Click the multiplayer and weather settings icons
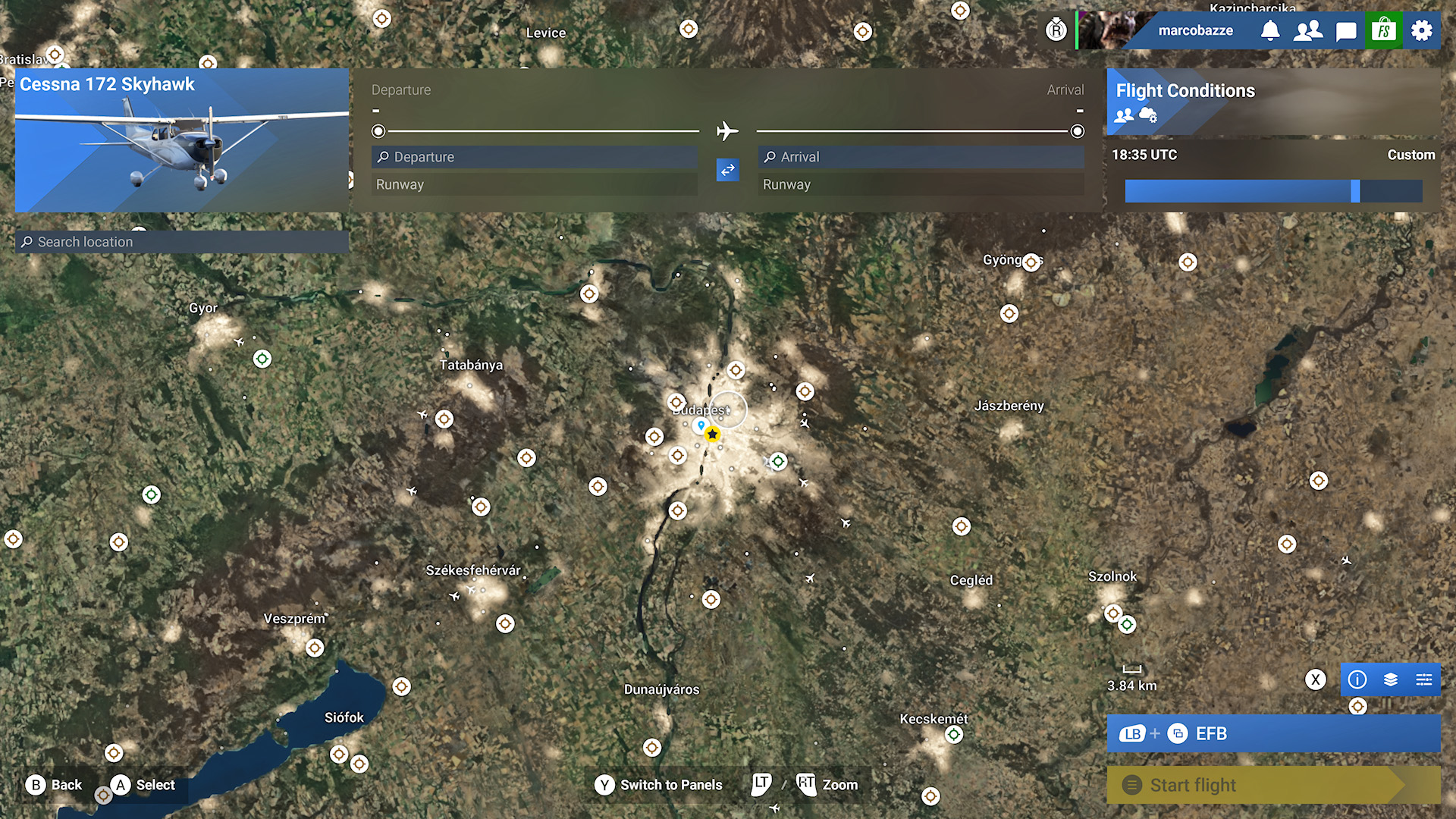This screenshot has height=819, width=1456. pos(1135,115)
